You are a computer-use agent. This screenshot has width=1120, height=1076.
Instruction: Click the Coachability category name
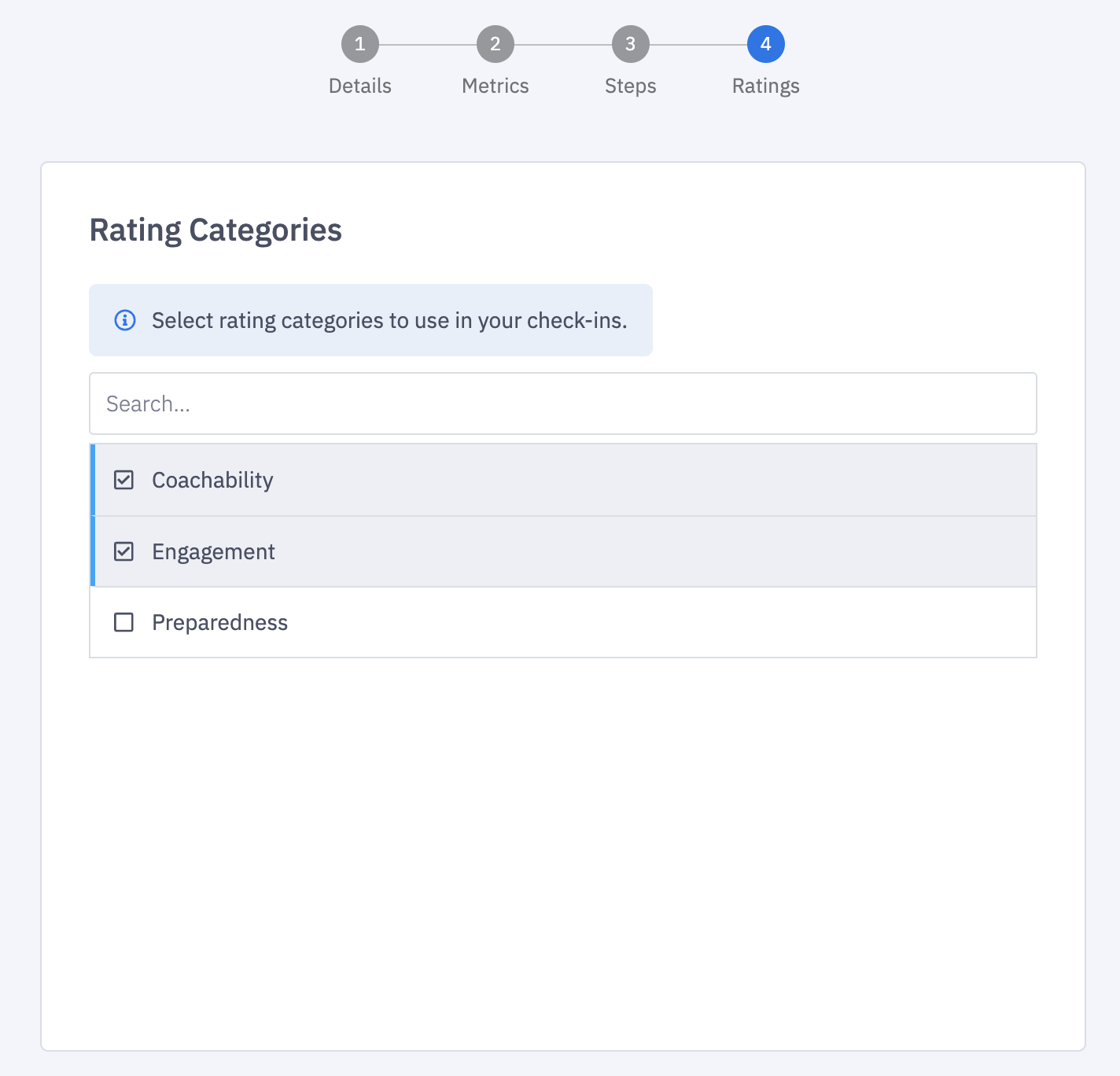(212, 480)
